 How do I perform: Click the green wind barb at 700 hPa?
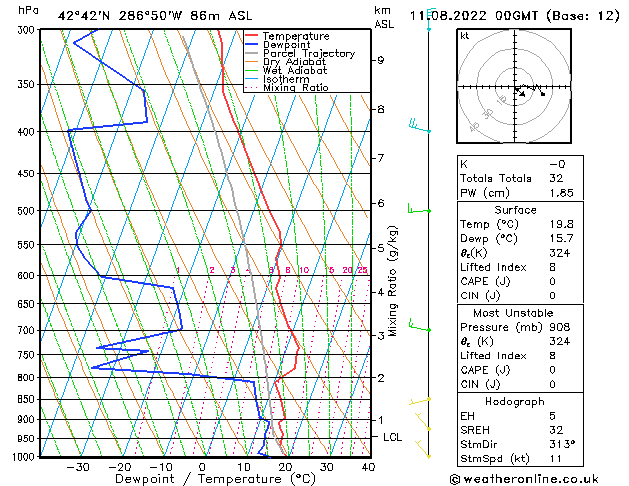pos(420,325)
